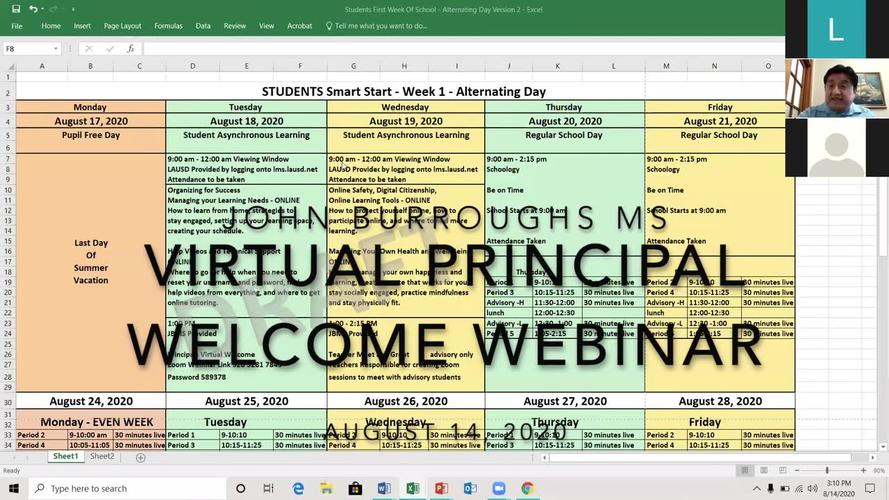Open the Review ribbon tab

click(235, 26)
